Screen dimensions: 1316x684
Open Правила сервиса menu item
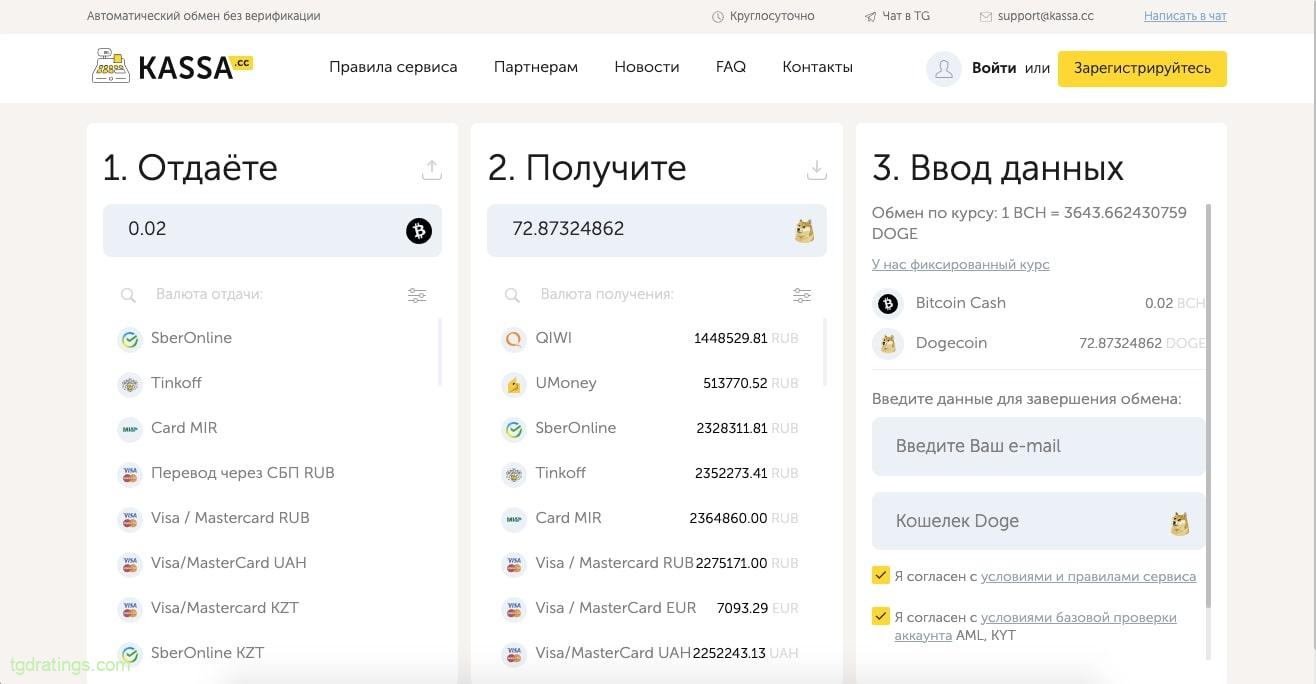[393, 67]
